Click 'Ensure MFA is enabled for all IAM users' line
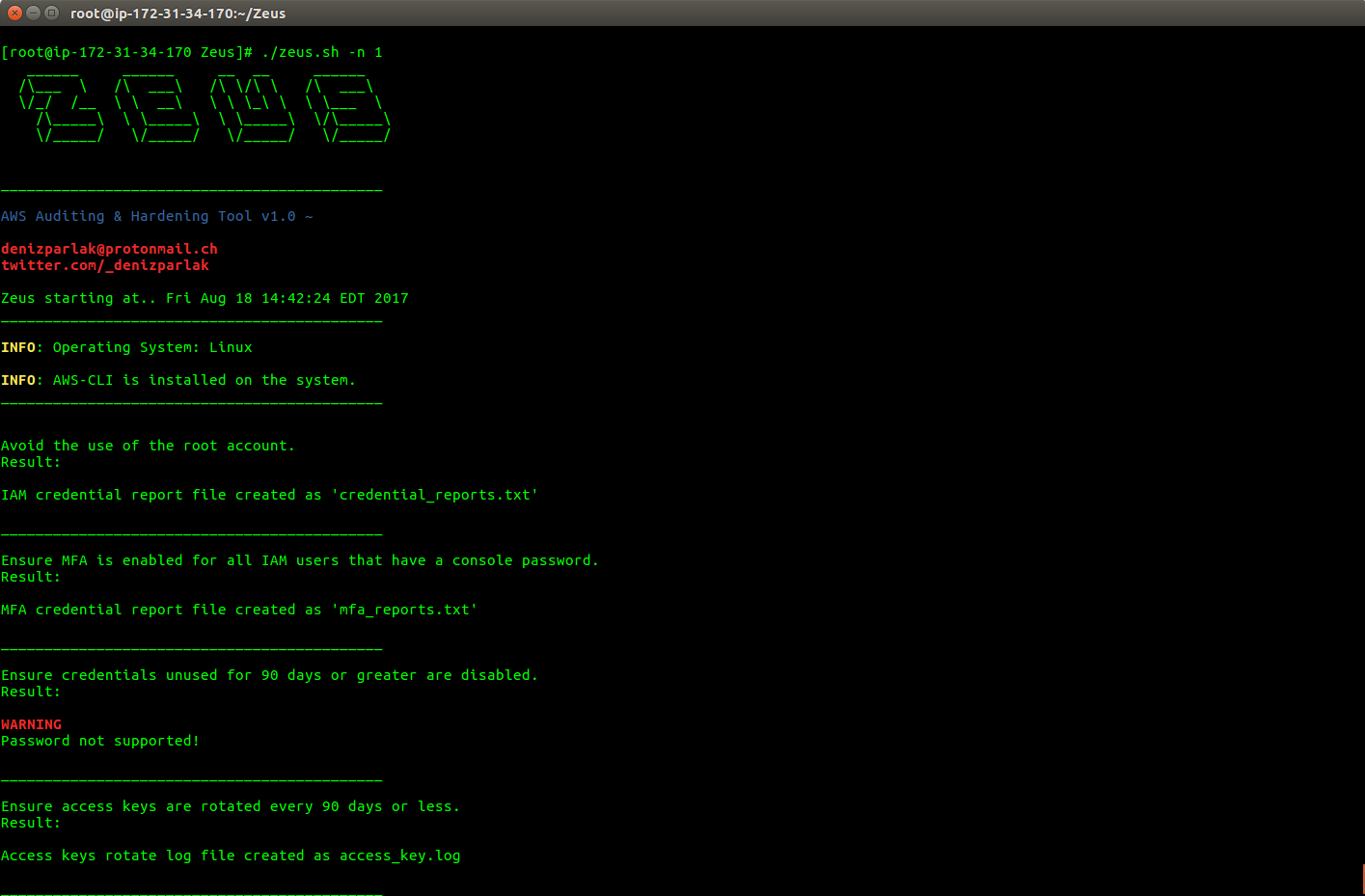Screen dimensions: 1365x896 (300, 560)
